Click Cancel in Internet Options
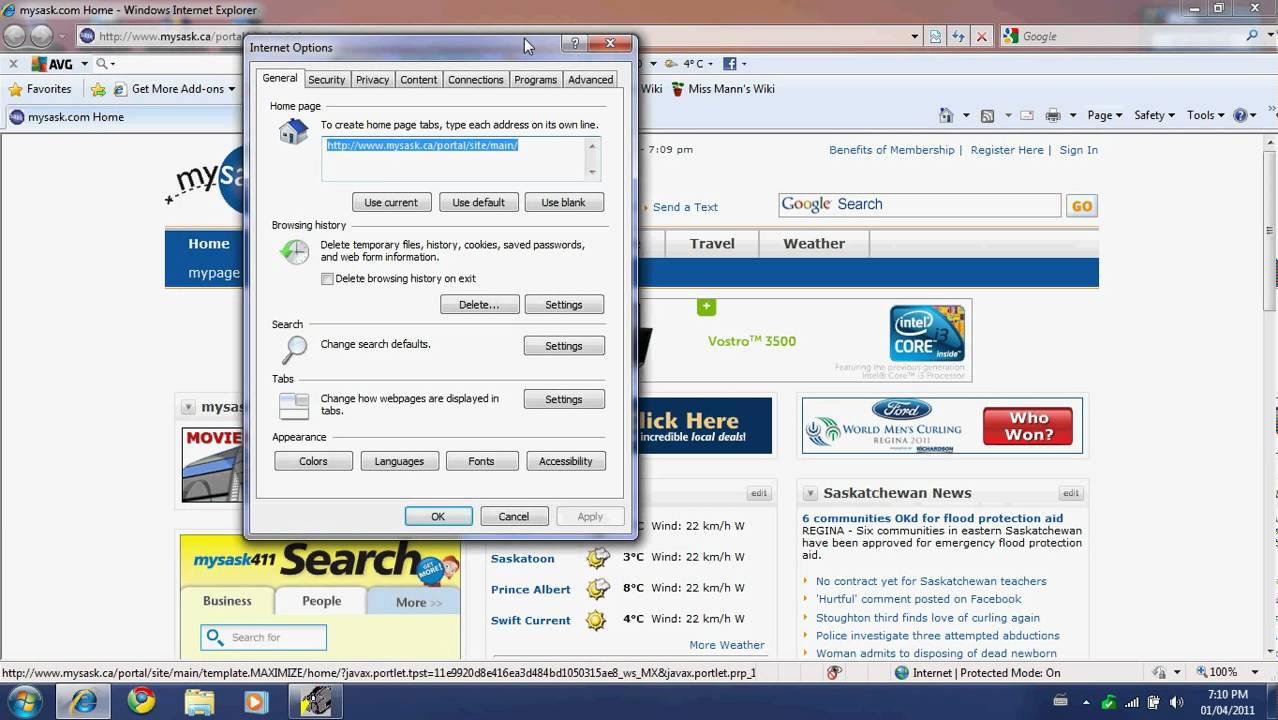1278x720 pixels. click(514, 516)
